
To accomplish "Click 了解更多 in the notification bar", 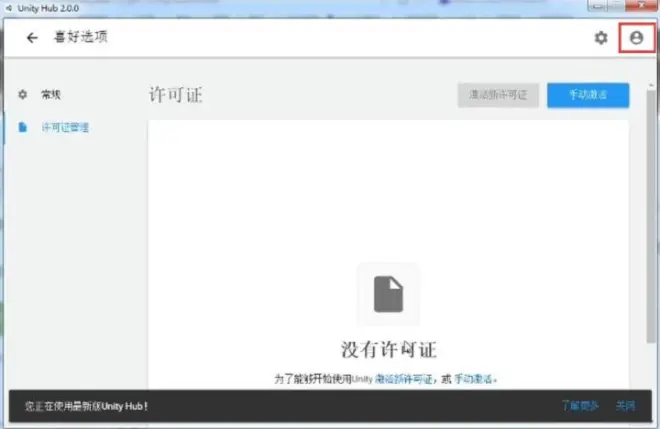I will pos(580,406).
